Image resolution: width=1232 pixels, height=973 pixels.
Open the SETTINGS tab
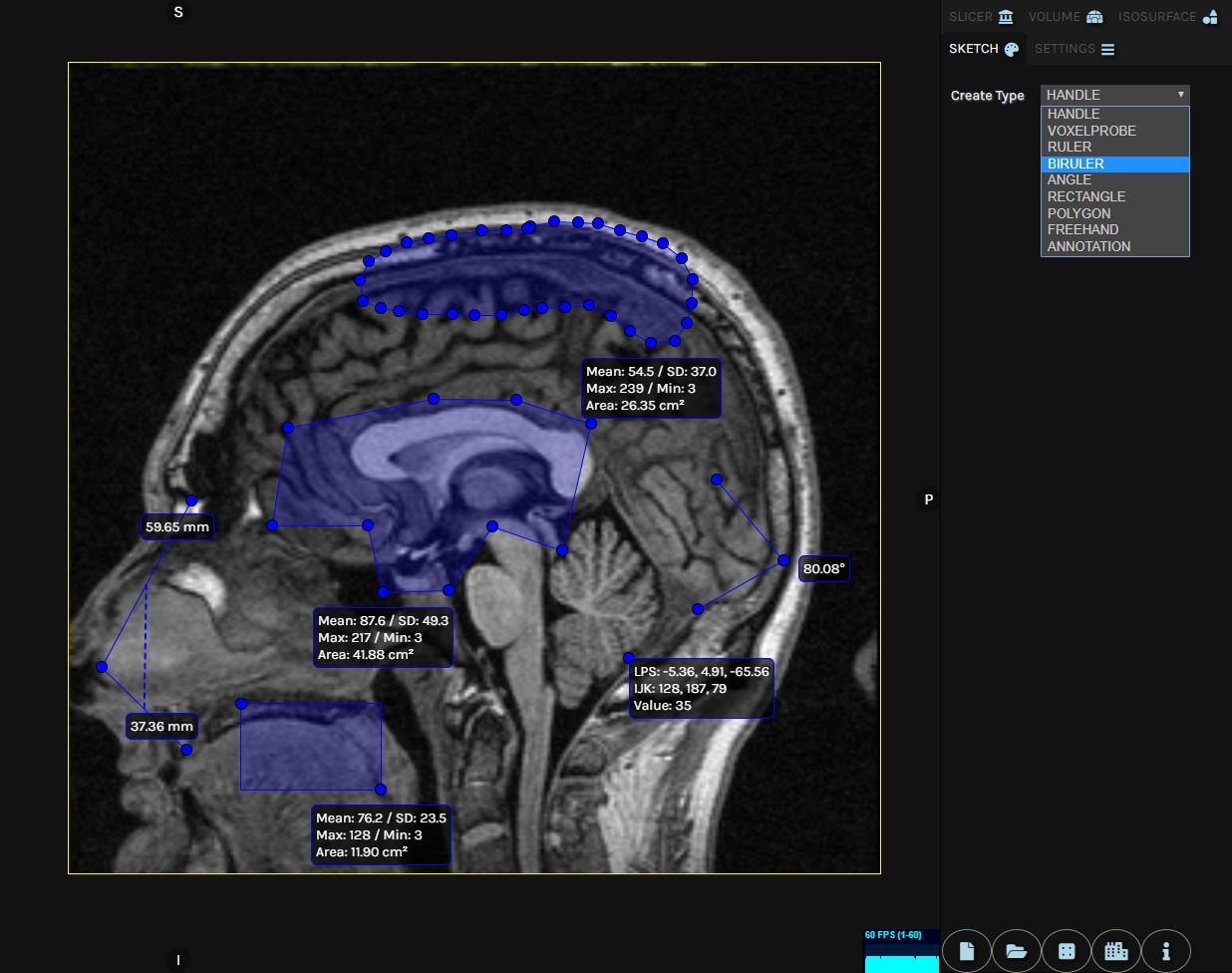click(1075, 49)
